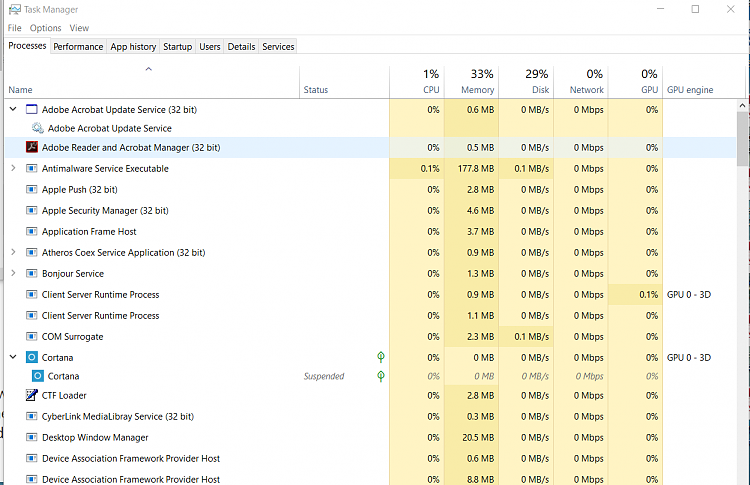Switch to the Details tab
The width and height of the screenshot is (750, 485).
pyautogui.click(x=241, y=46)
